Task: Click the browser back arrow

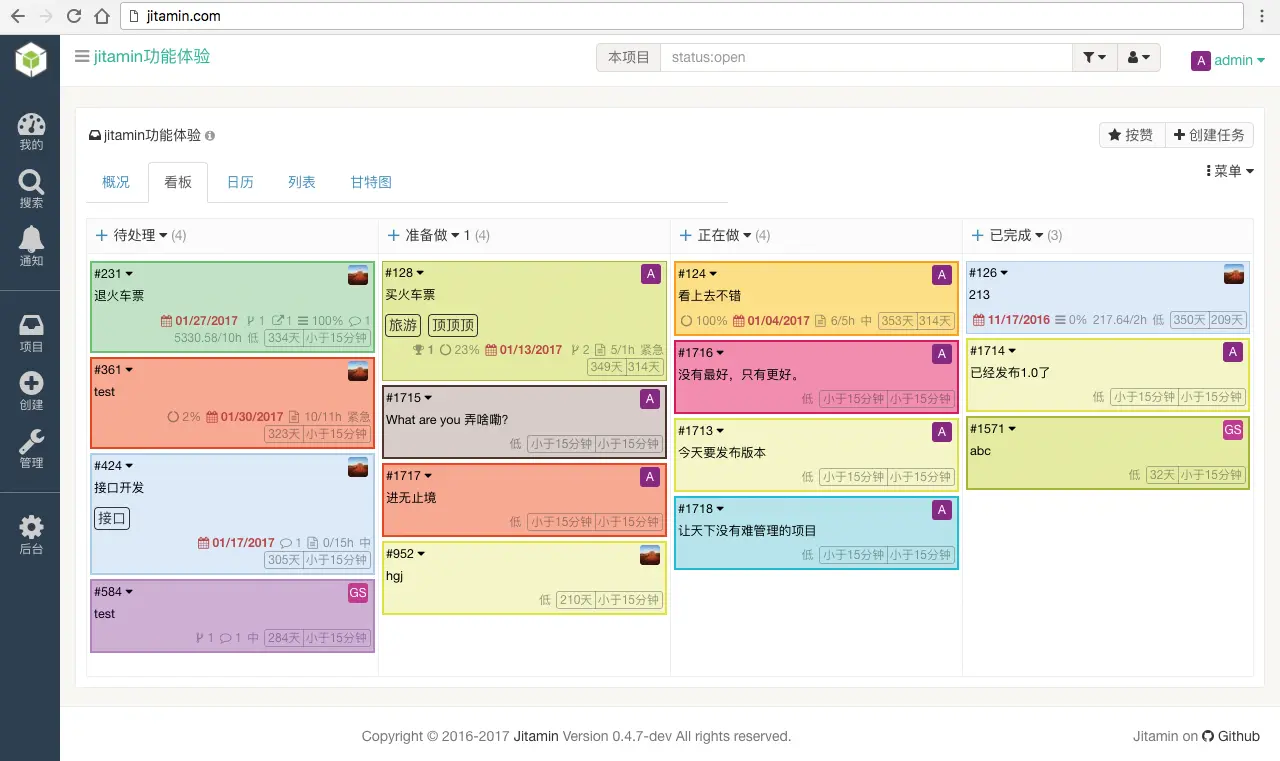Action: [18, 16]
